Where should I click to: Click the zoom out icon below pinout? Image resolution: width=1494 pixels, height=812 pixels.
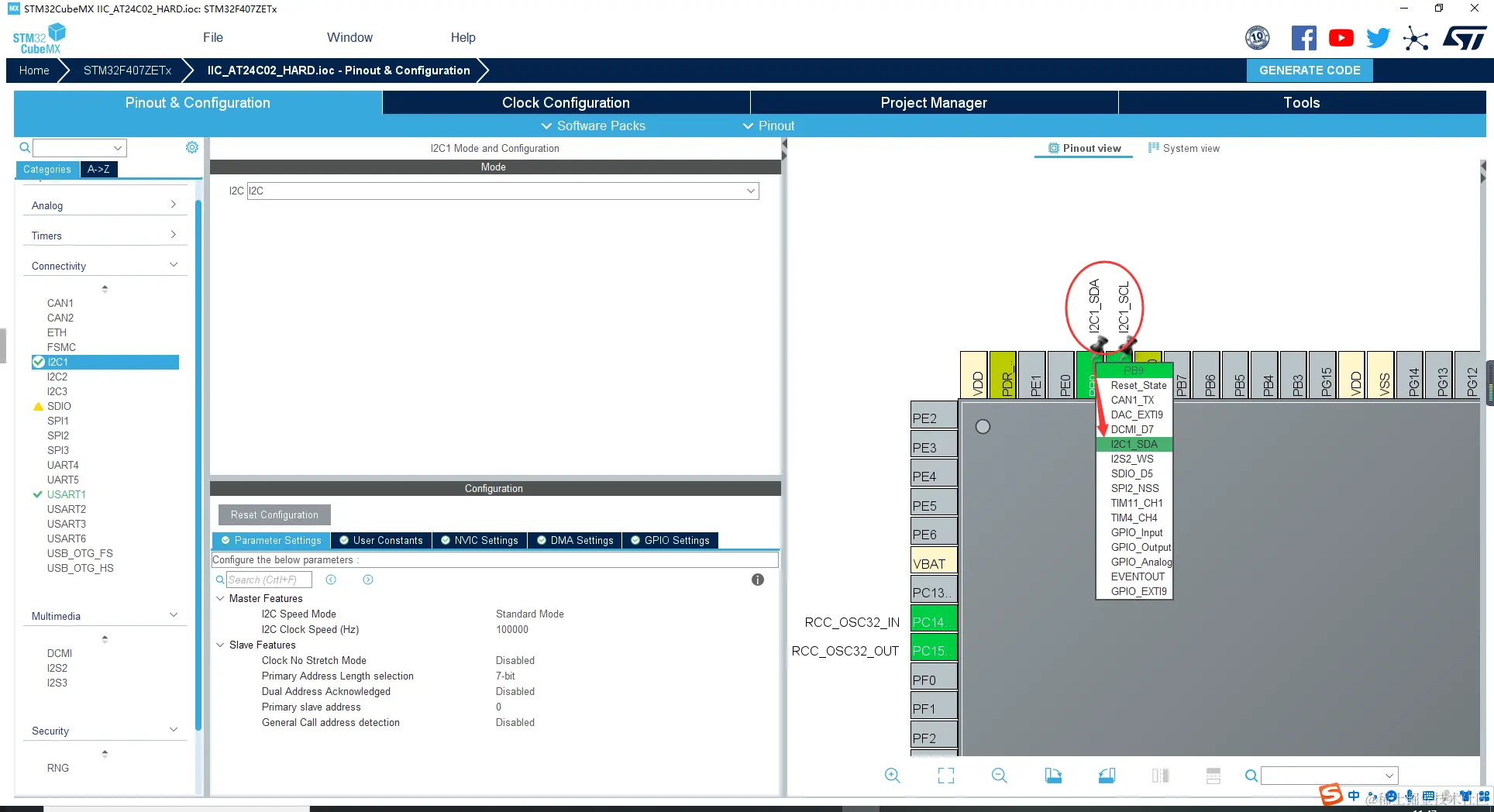[1000, 776]
